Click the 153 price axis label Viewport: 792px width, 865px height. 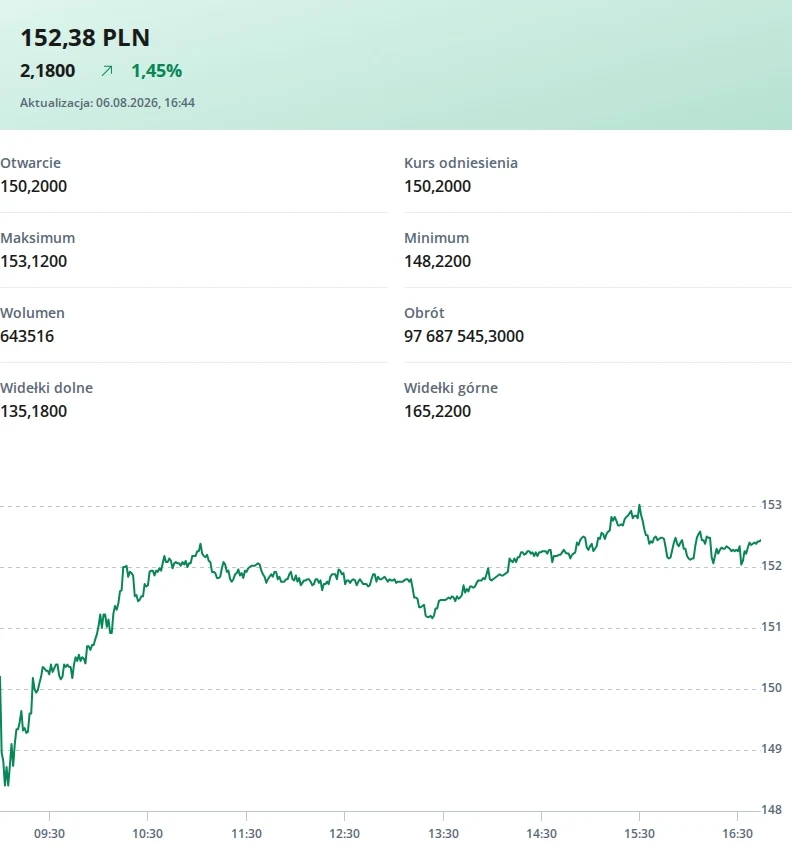point(772,505)
